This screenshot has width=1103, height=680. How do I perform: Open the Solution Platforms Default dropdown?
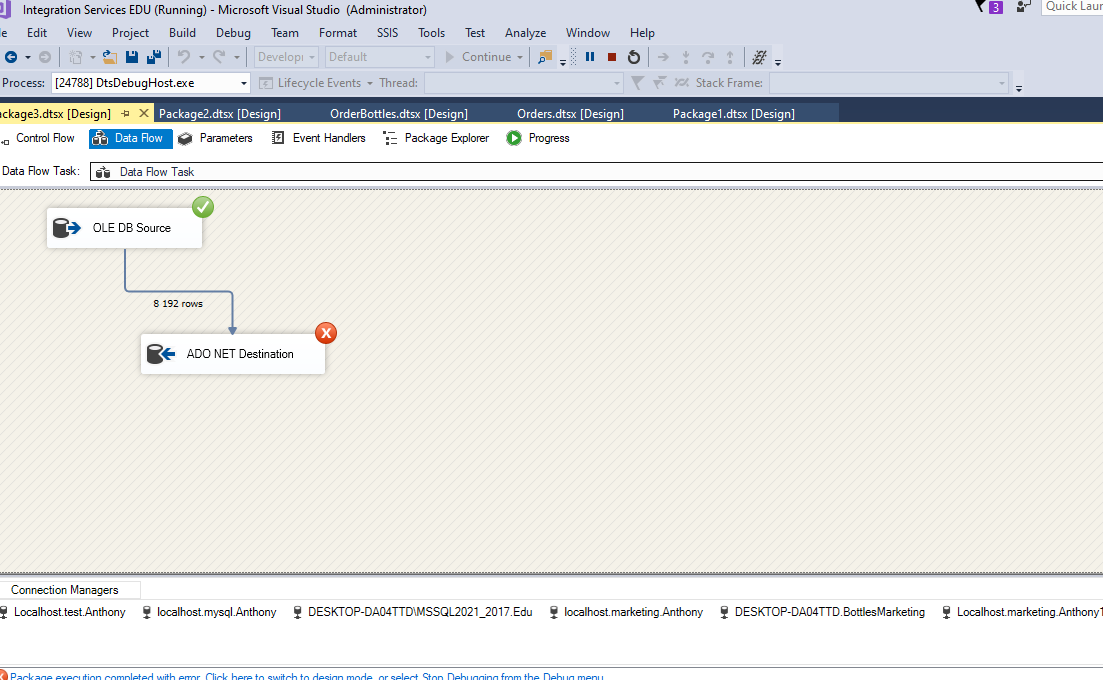click(379, 57)
